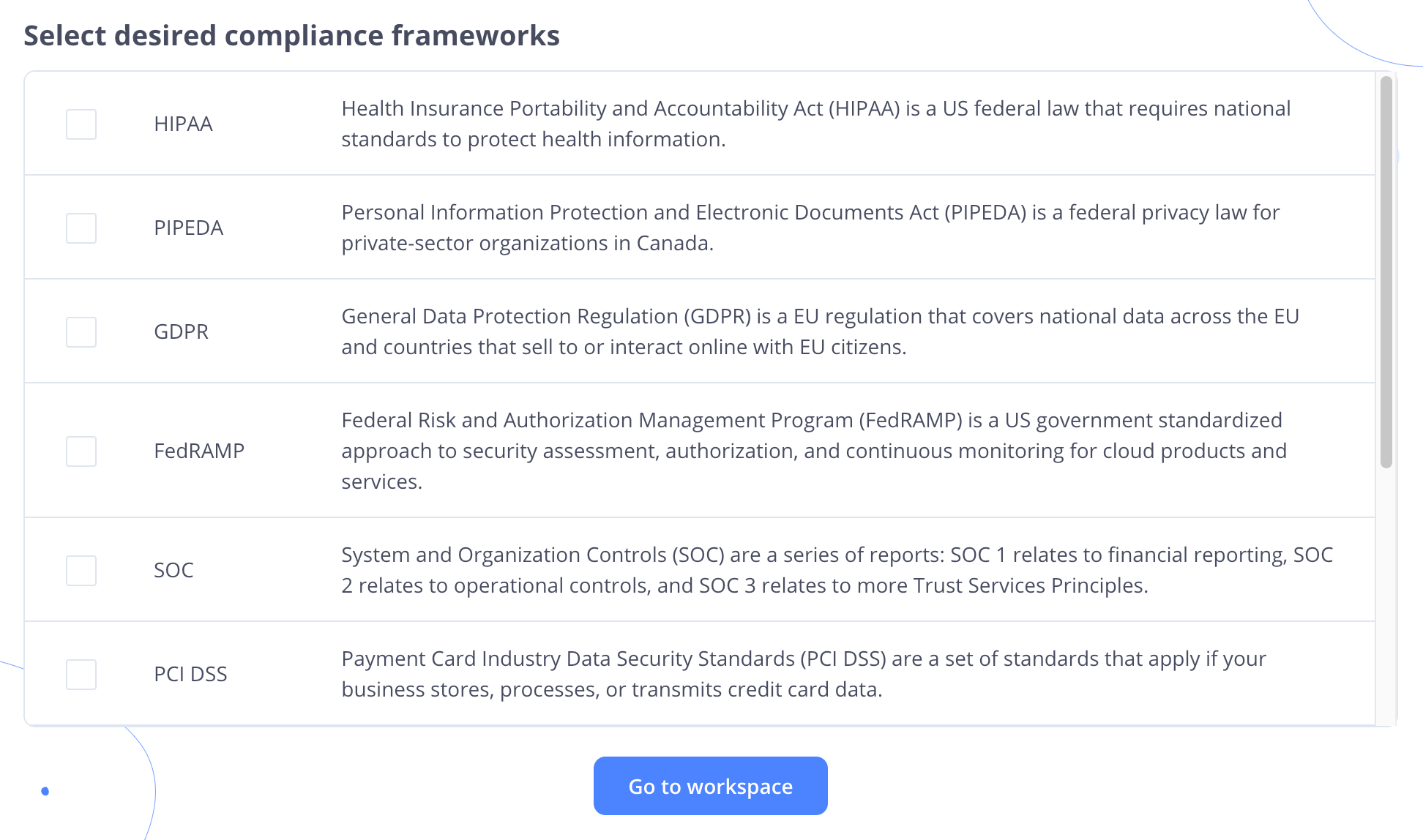Click the System and Organization Controls description
The height and width of the screenshot is (840, 1423).
click(x=837, y=570)
